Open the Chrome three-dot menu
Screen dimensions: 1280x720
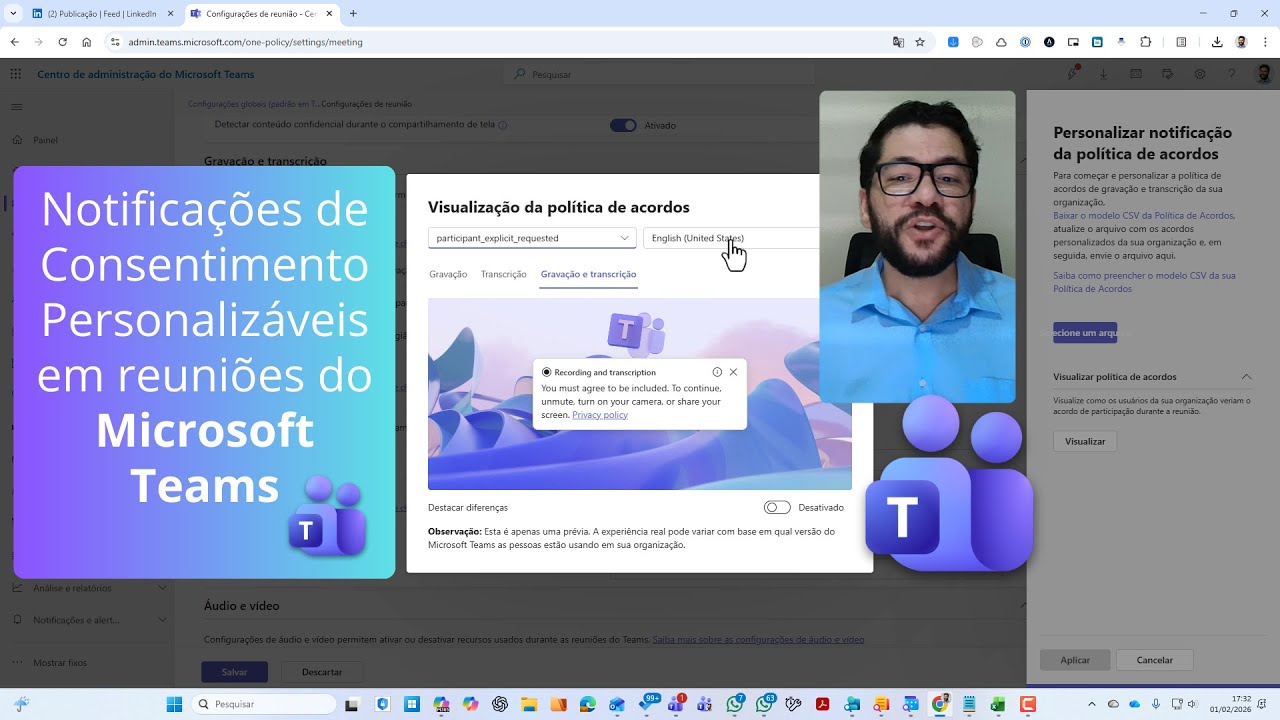tap(1265, 42)
